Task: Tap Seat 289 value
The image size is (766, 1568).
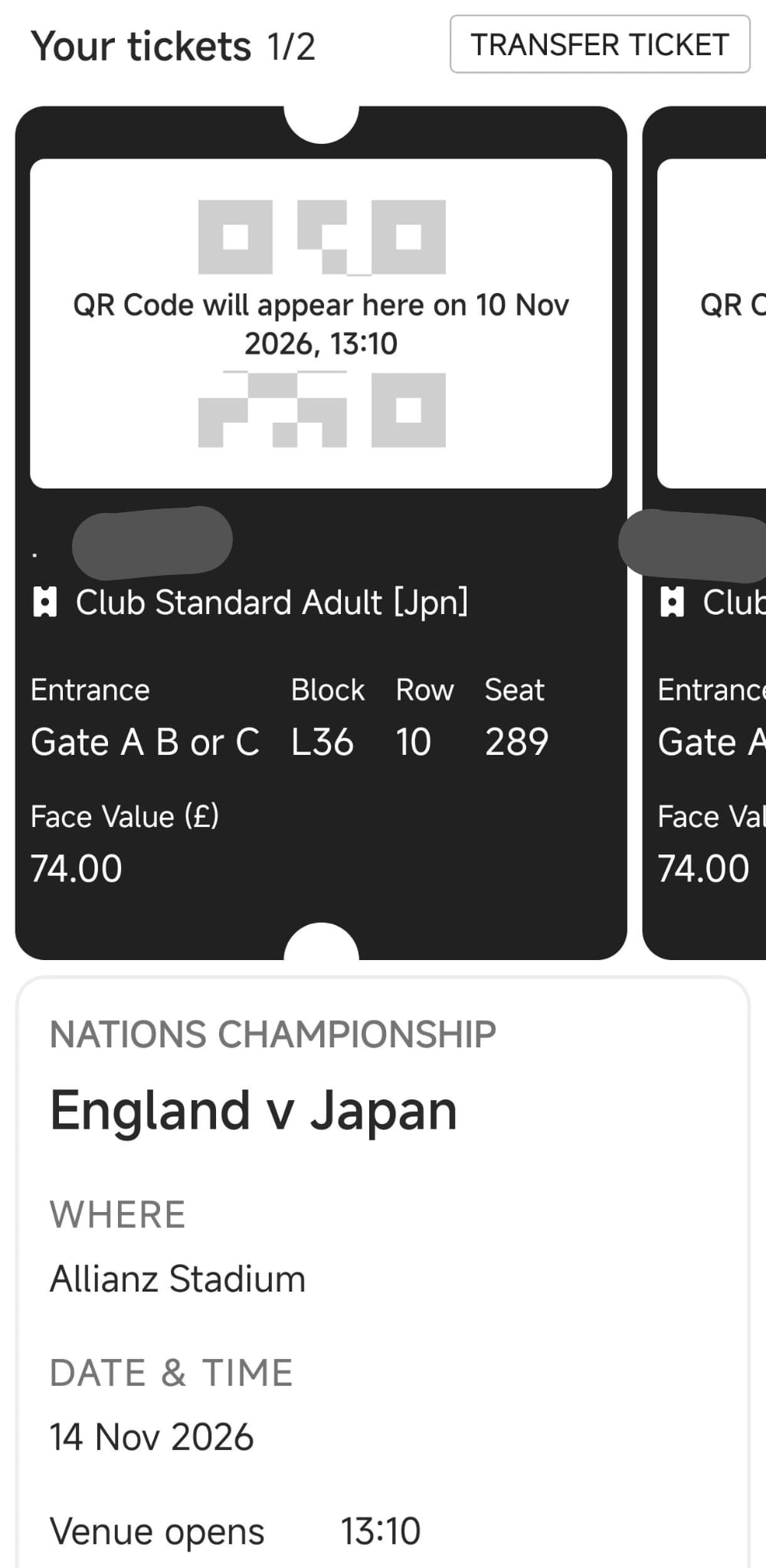Action: 516,742
